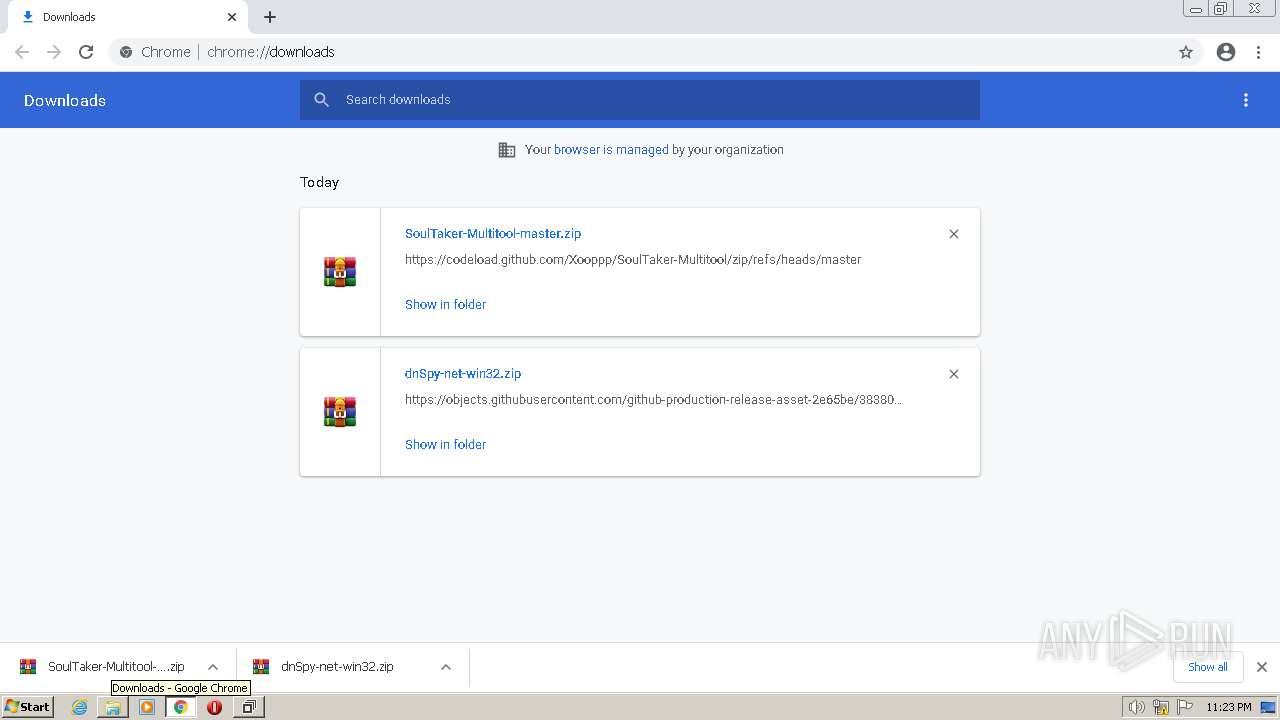Open the SoulTaker-Multitool-master.zip file link
Viewport: 1280px width, 720px height.
[493, 233]
